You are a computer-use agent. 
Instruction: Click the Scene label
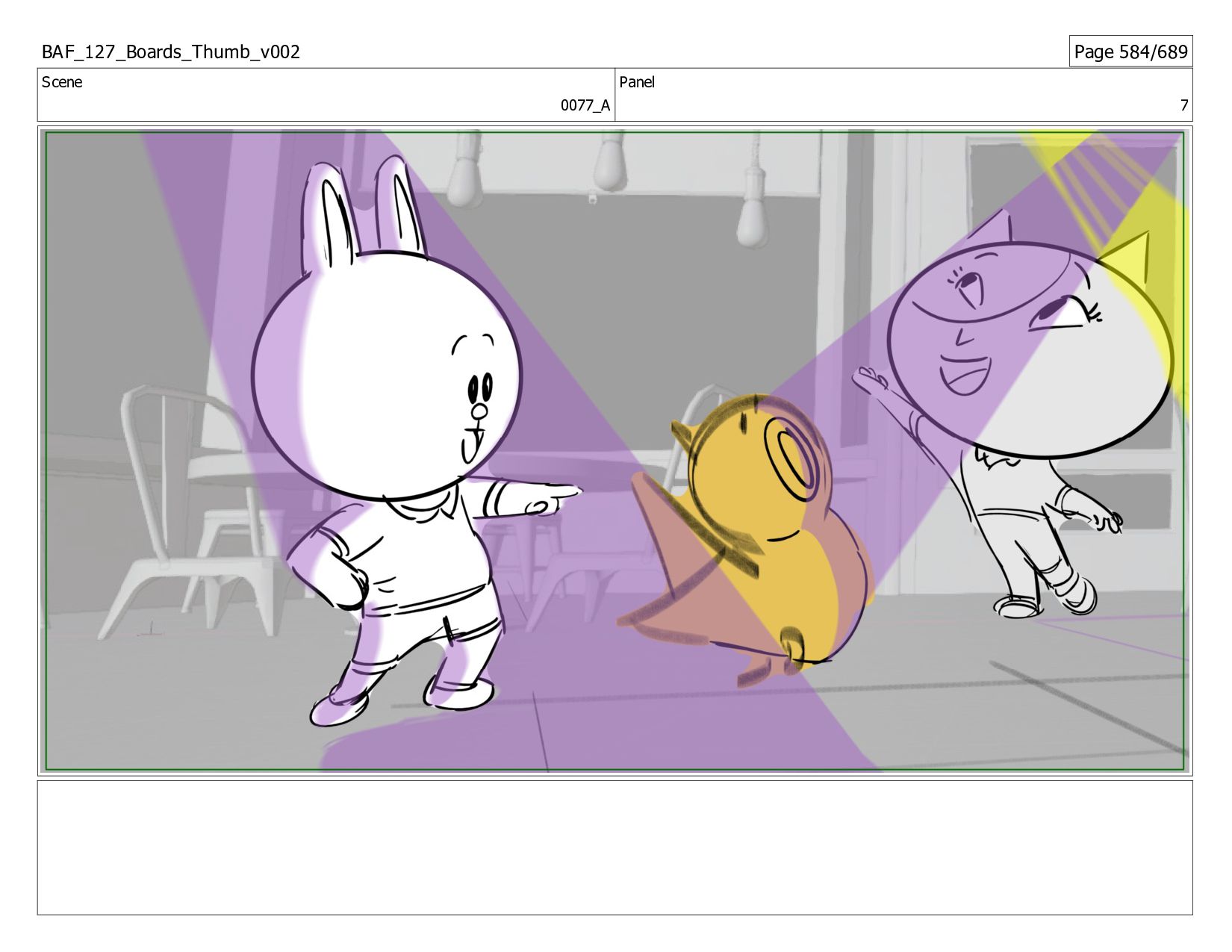click(x=62, y=82)
